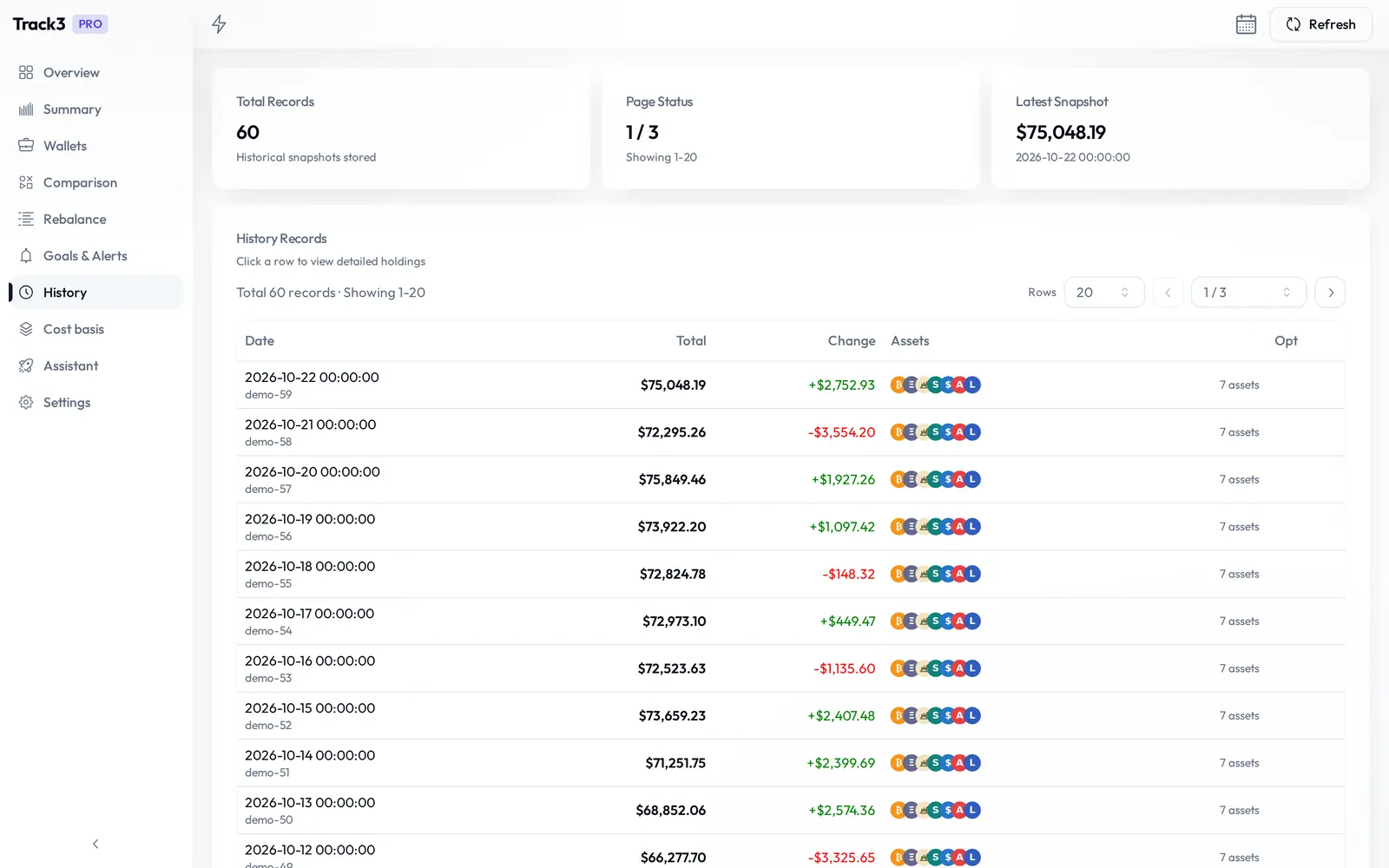Click the +$2,407.48 change value
Viewport: 1389px width, 868px height.
point(841,716)
